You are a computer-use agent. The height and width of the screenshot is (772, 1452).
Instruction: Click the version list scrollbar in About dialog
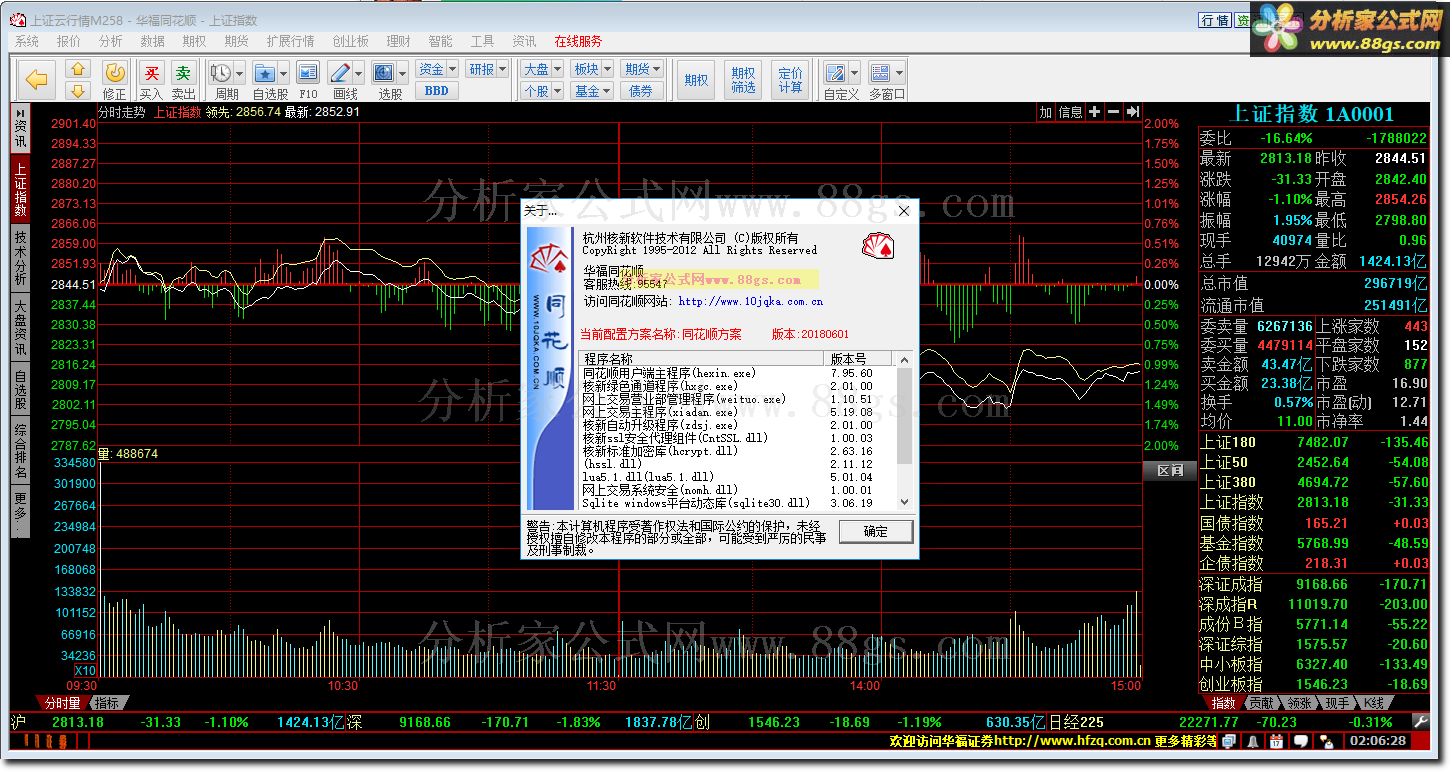pyautogui.click(x=905, y=416)
